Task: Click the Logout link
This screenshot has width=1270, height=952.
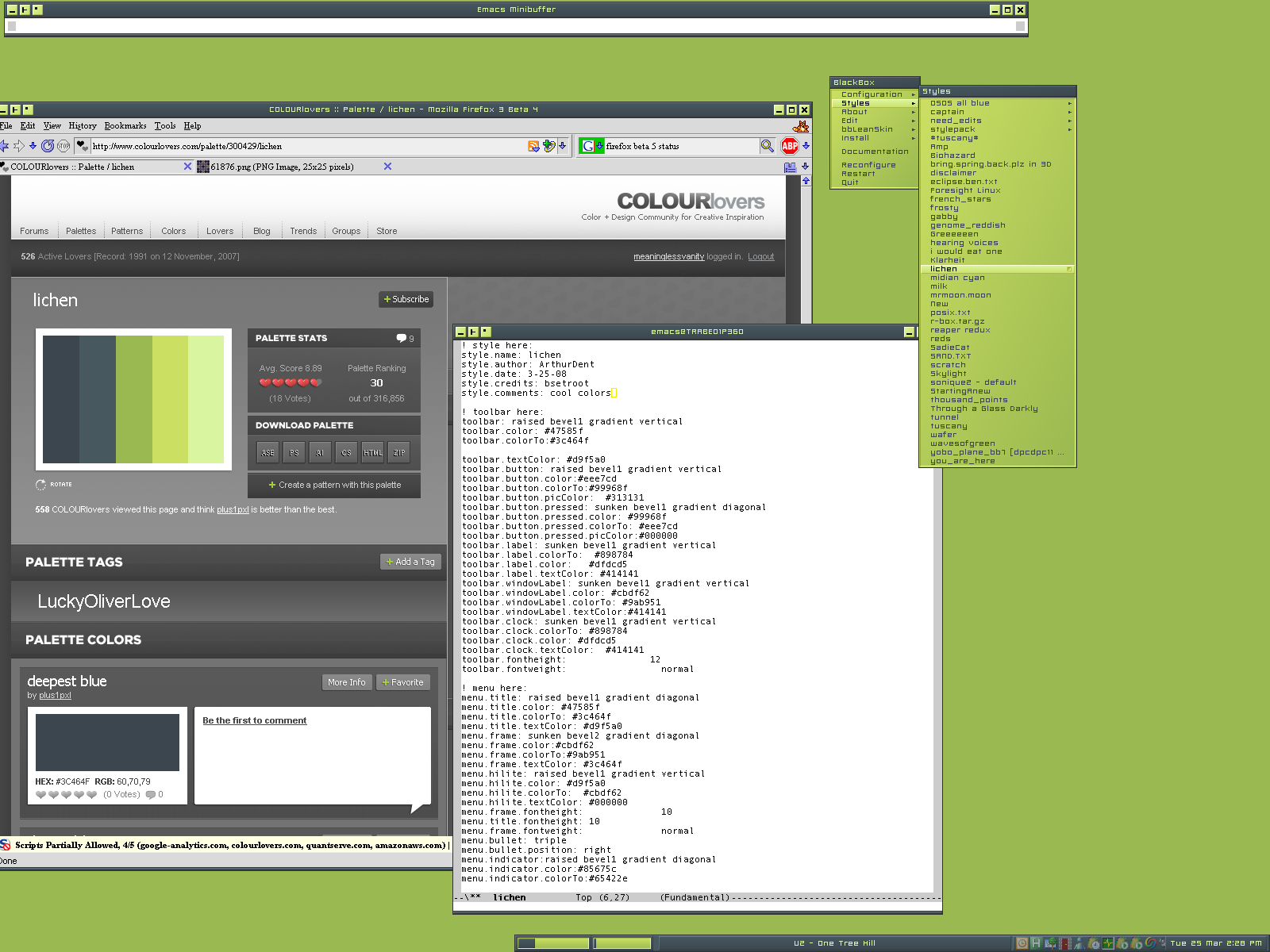Action: (x=760, y=256)
